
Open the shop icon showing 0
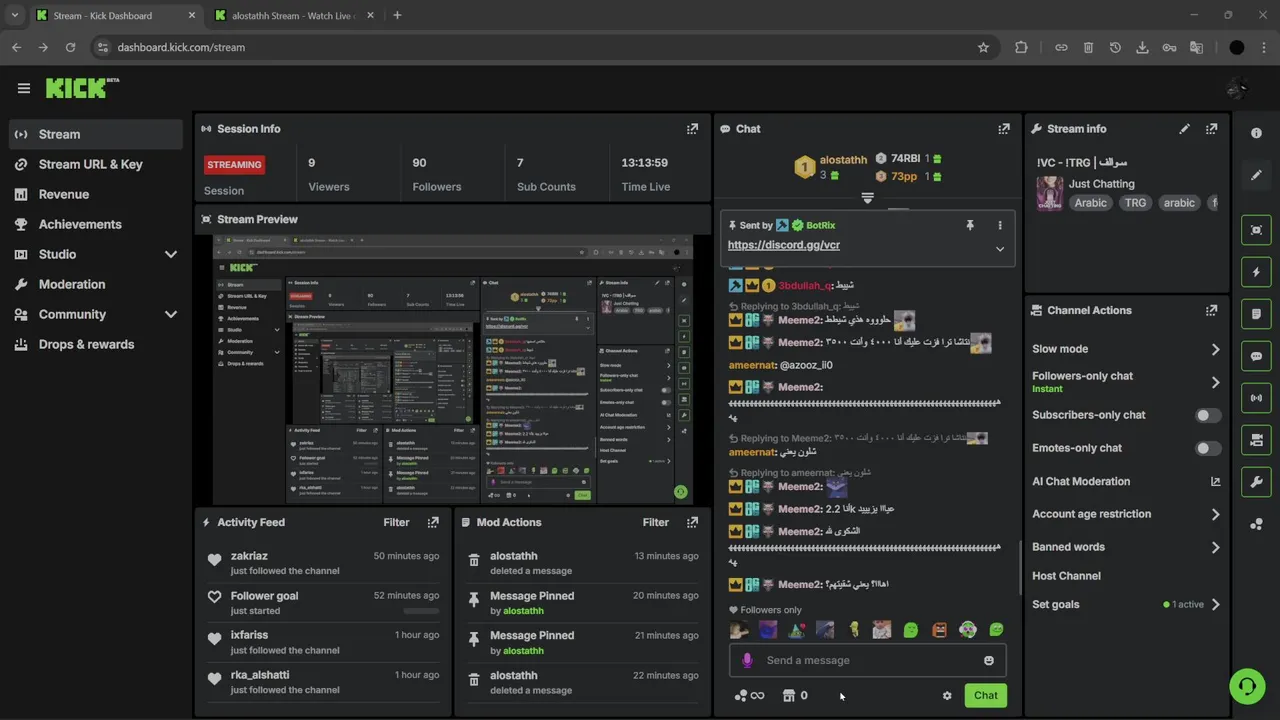point(795,696)
